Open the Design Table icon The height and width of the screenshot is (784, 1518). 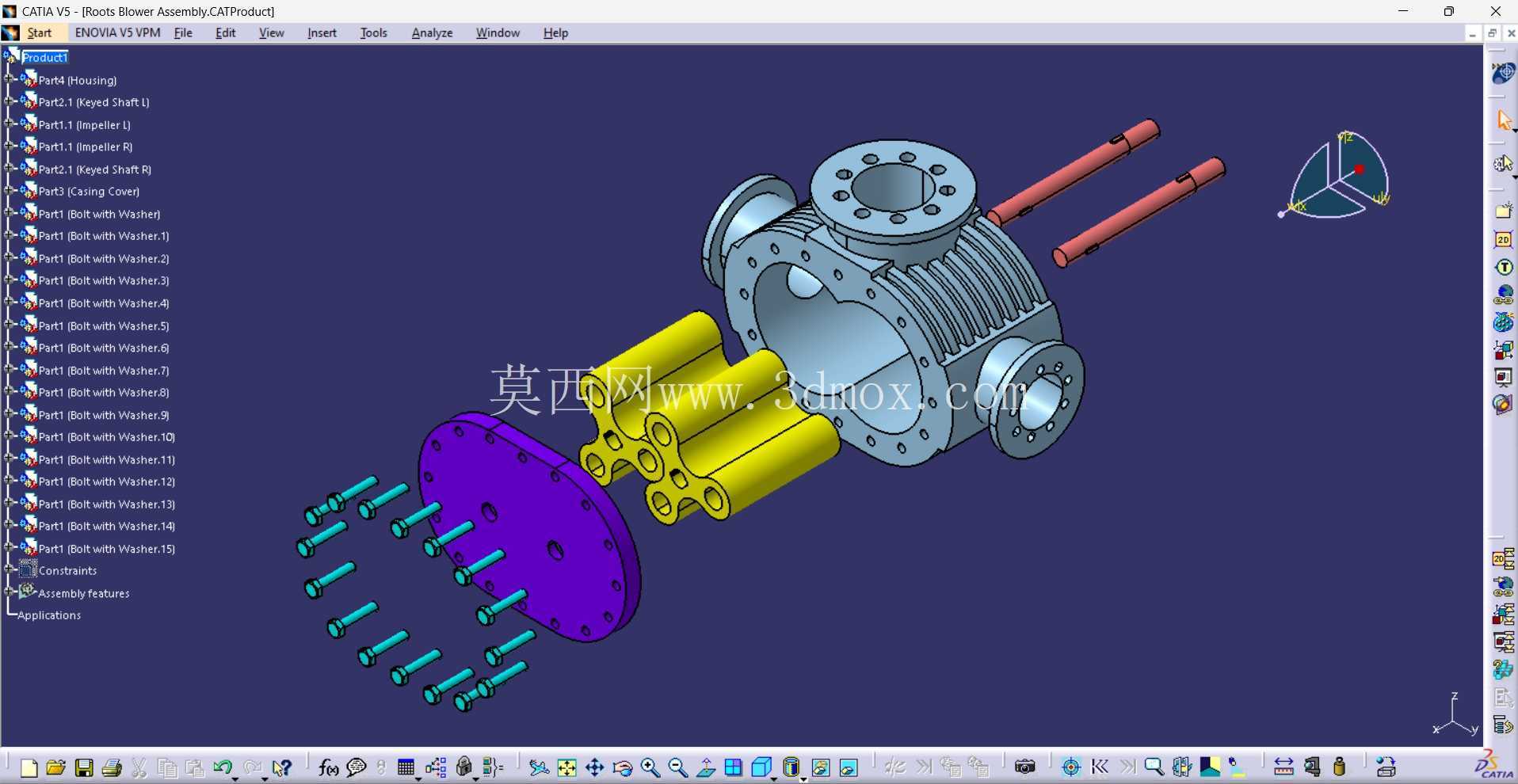point(406,767)
